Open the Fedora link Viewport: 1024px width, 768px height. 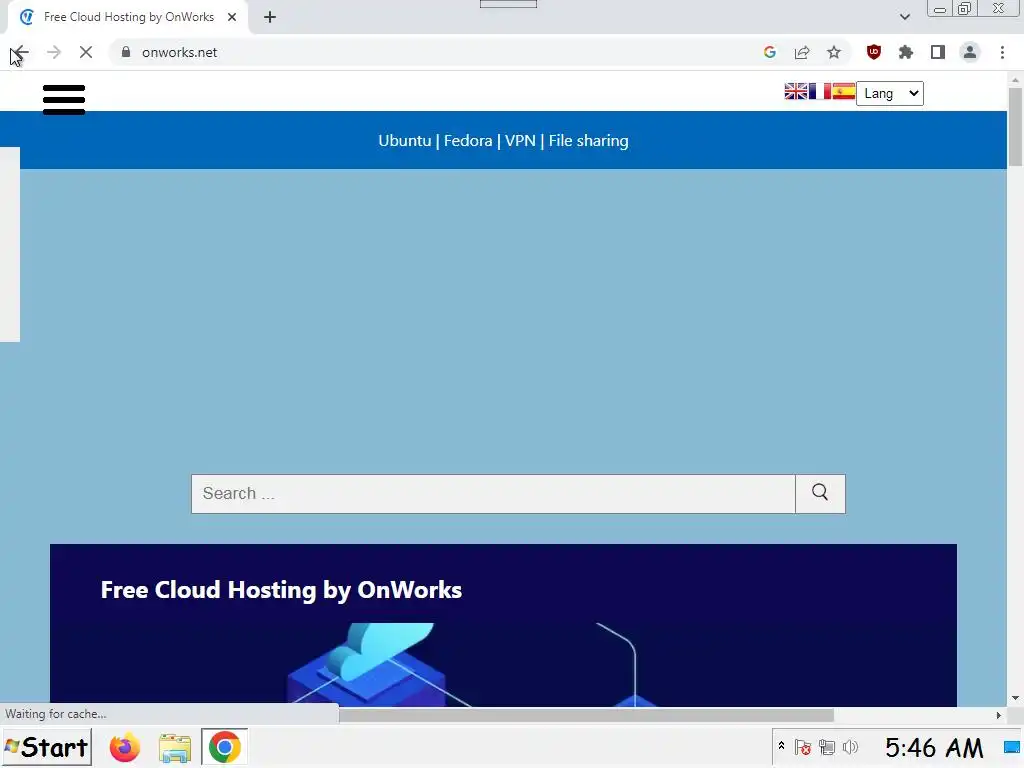coord(468,140)
